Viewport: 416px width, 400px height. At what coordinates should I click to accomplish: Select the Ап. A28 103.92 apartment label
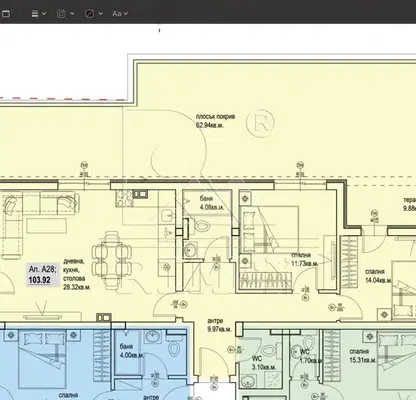pos(43,275)
